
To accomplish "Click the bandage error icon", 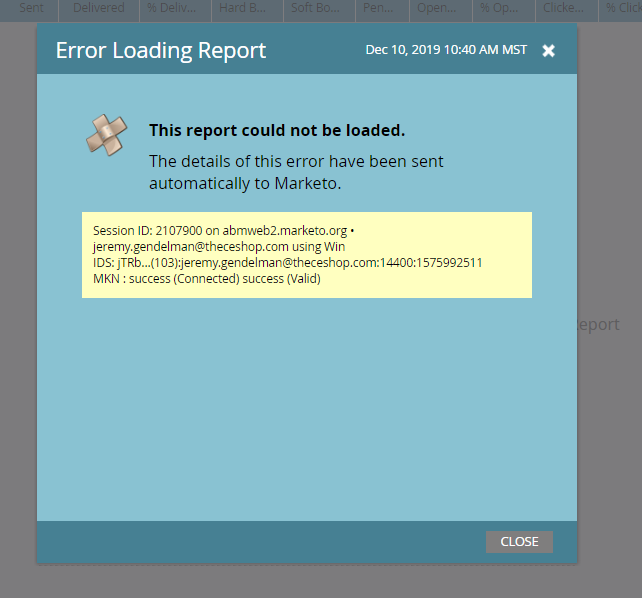I will 107,135.
